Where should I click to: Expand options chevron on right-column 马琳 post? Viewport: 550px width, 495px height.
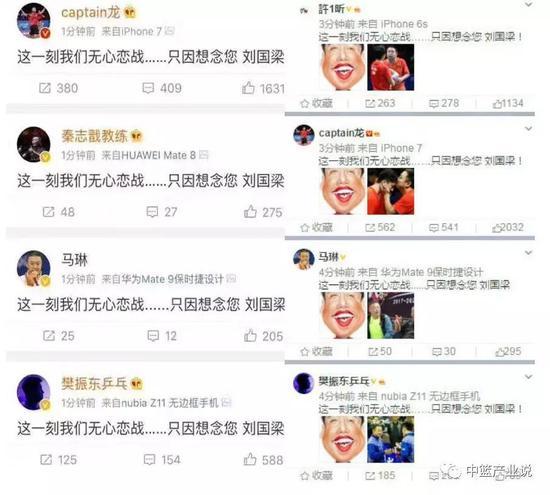coord(528,253)
